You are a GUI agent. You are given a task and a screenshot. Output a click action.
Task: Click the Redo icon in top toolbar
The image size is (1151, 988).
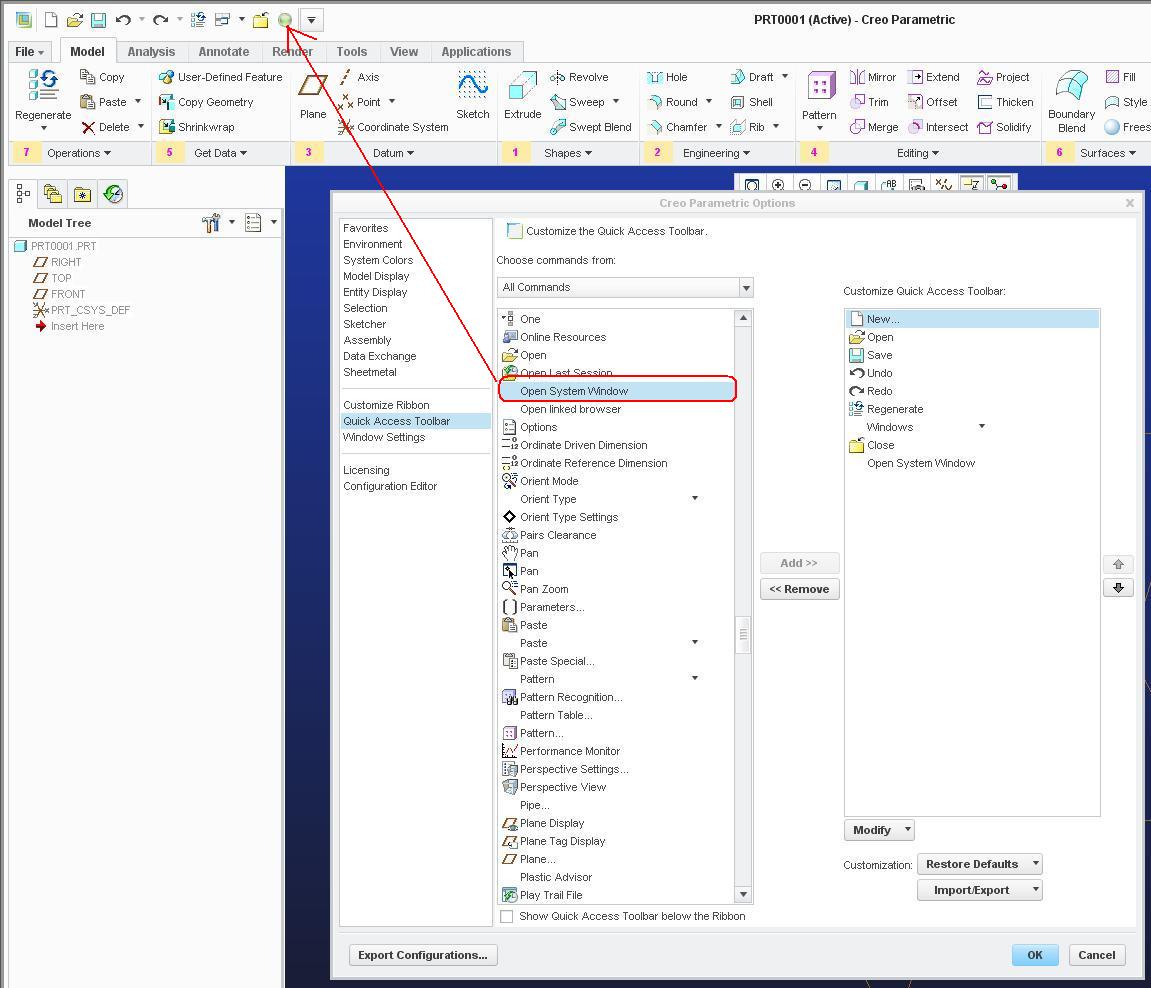coord(160,20)
